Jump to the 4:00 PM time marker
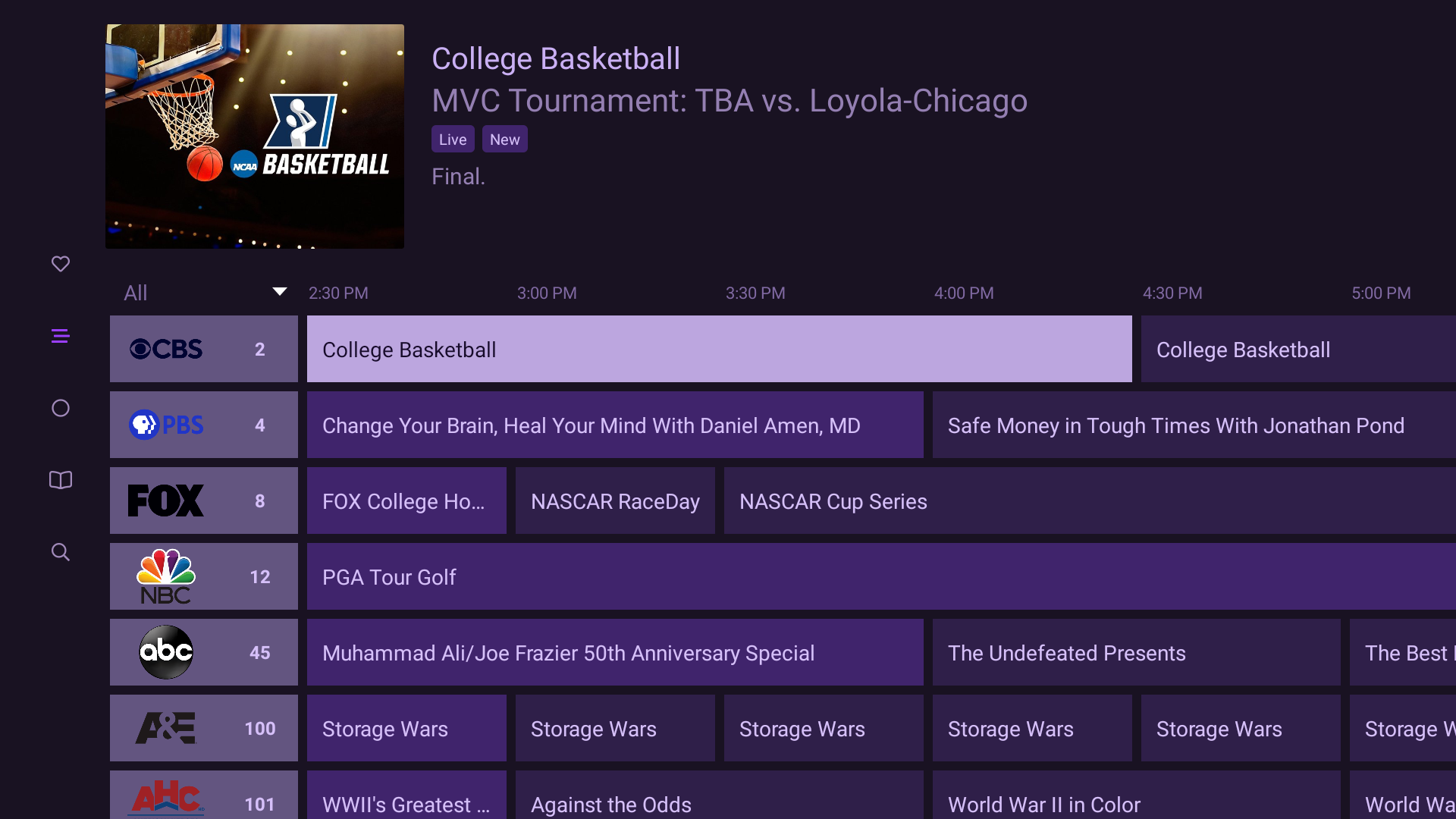This screenshot has width=1456, height=819. point(964,293)
